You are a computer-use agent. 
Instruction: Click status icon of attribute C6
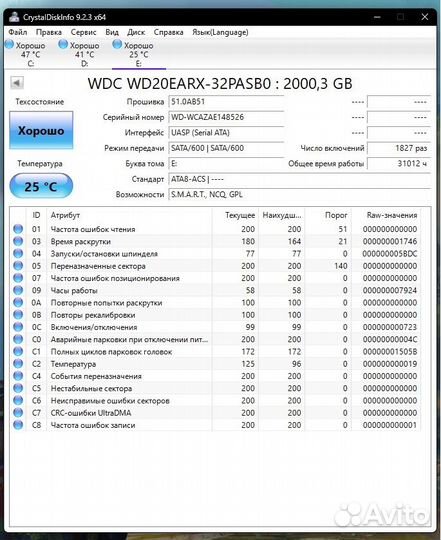(18, 401)
